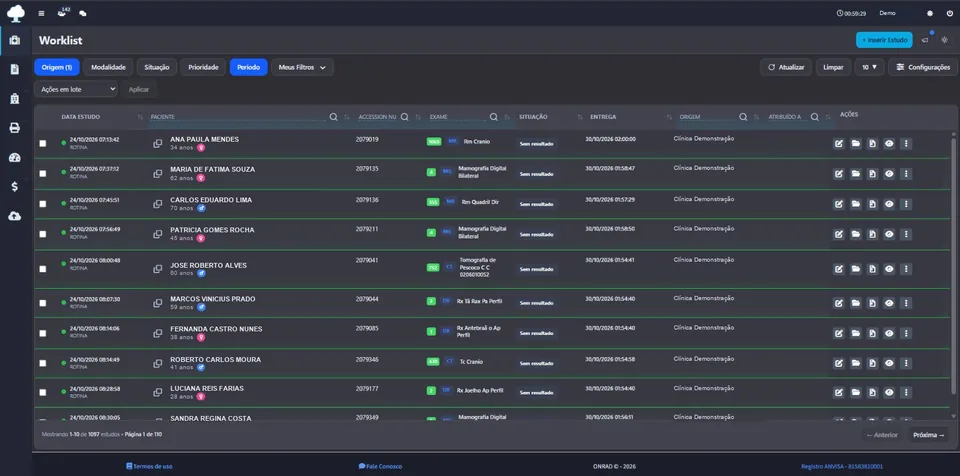
Task: Edit Luciana Reis Farias study
Action: (x=838, y=392)
